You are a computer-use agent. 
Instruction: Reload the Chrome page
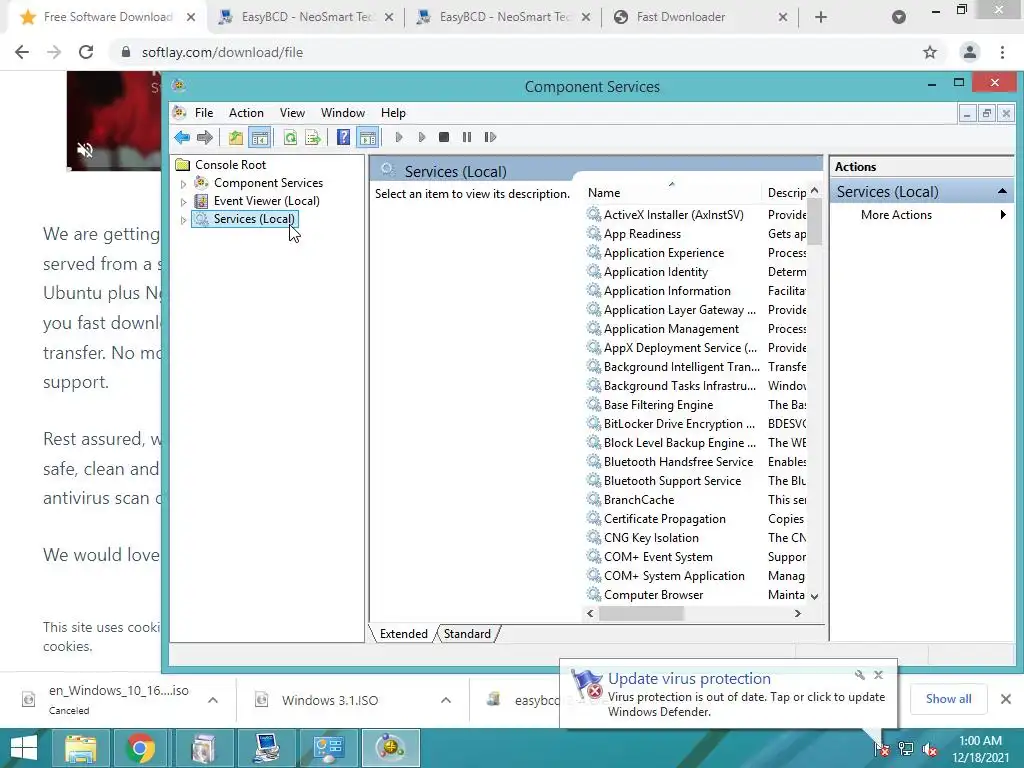click(x=86, y=52)
